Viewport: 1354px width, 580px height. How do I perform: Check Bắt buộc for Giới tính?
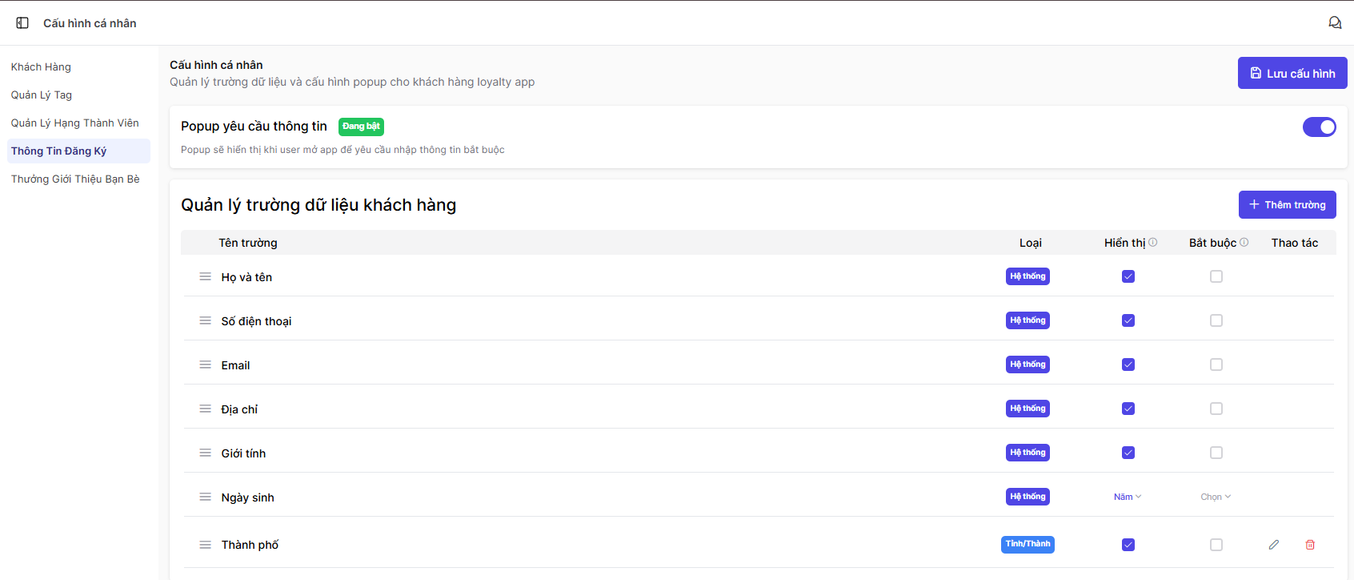1216,453
